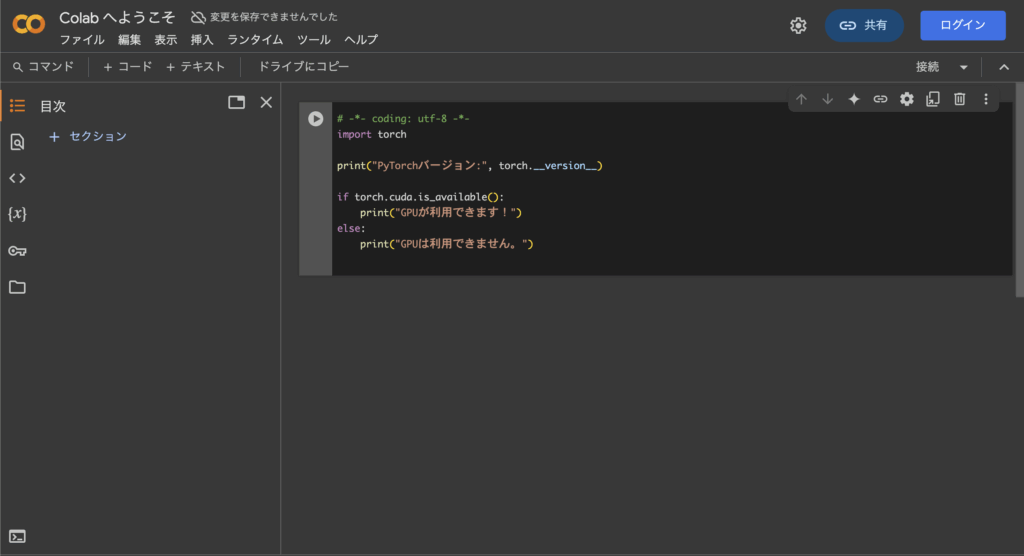
Task: Click the 共有 share button
Action: coord(864,25)
